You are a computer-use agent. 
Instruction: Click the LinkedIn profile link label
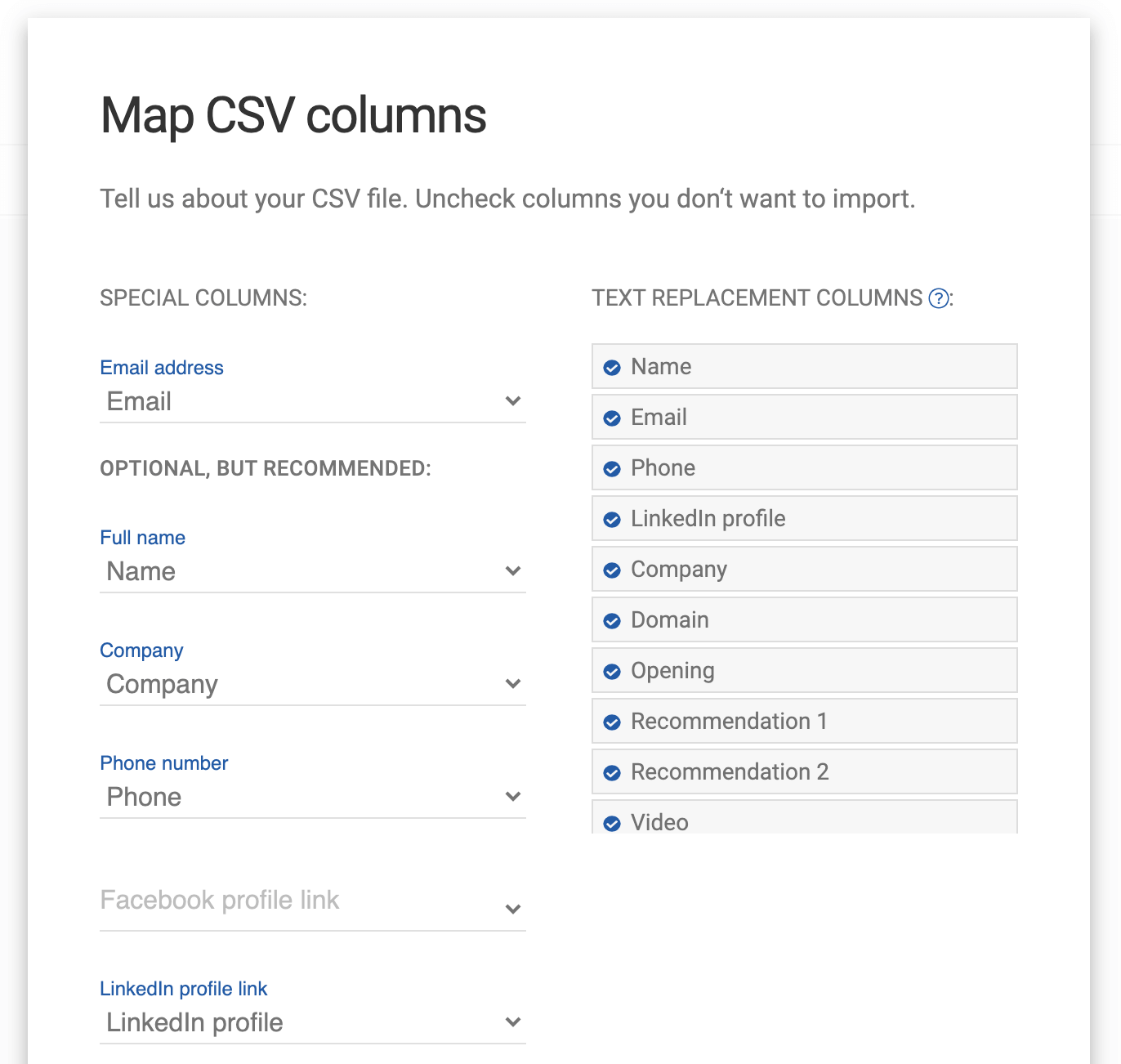coord(184,989)
